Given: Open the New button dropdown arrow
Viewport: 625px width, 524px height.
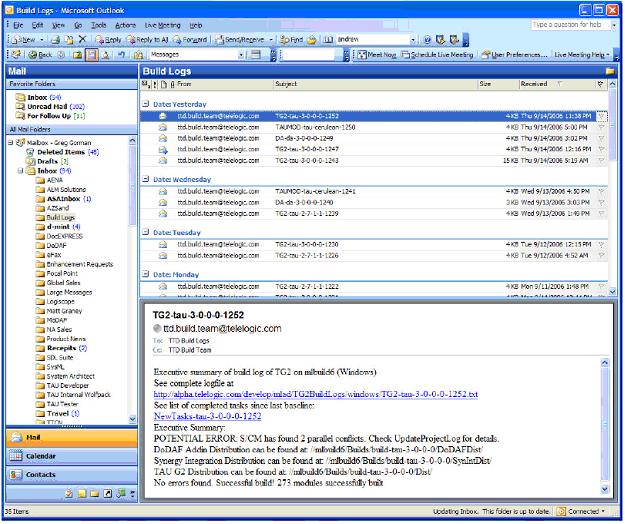Looking at the screenshot, I should click(x=42, y=39).
